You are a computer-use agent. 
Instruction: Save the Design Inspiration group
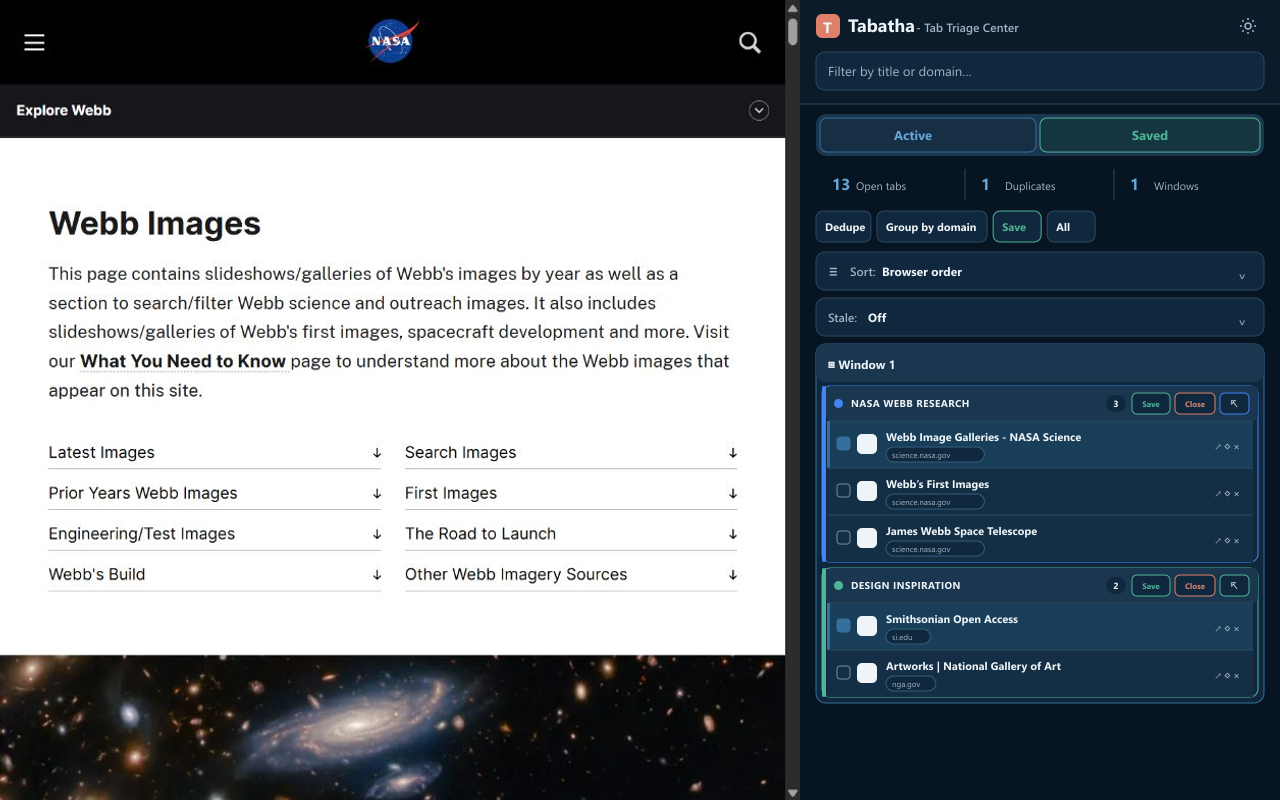[x=1151, y=586]
